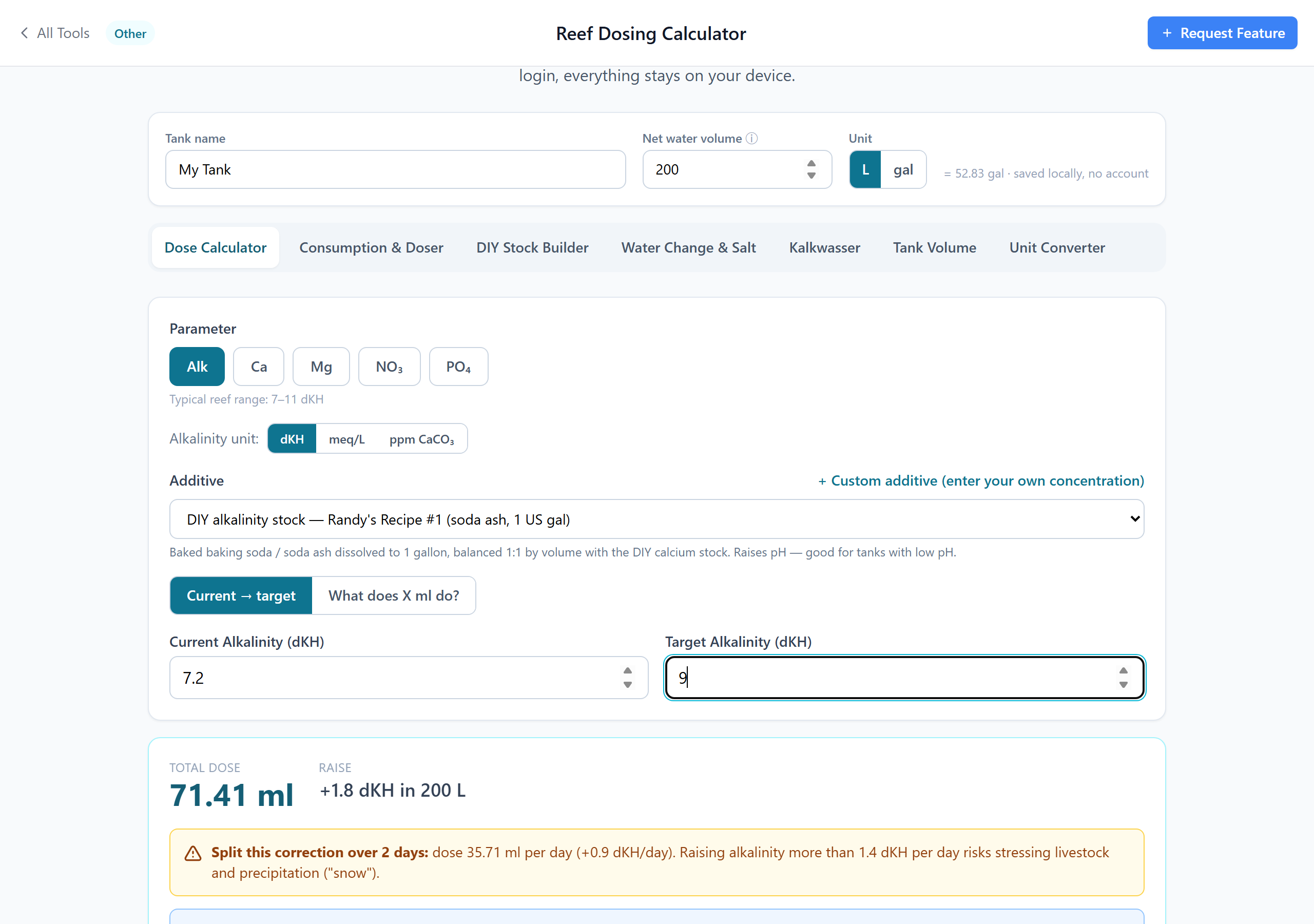
Task: Click the Other category badge
Action: (130, 33)
